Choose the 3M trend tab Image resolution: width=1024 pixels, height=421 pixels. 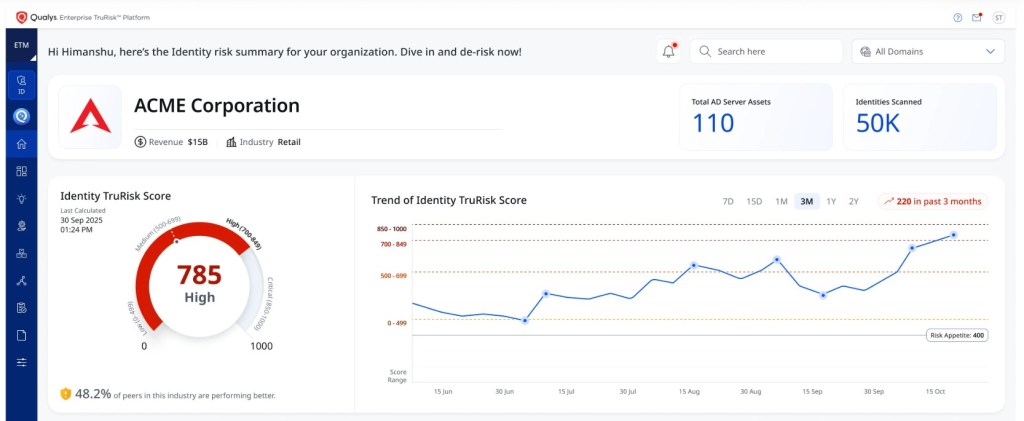point(806,201)
